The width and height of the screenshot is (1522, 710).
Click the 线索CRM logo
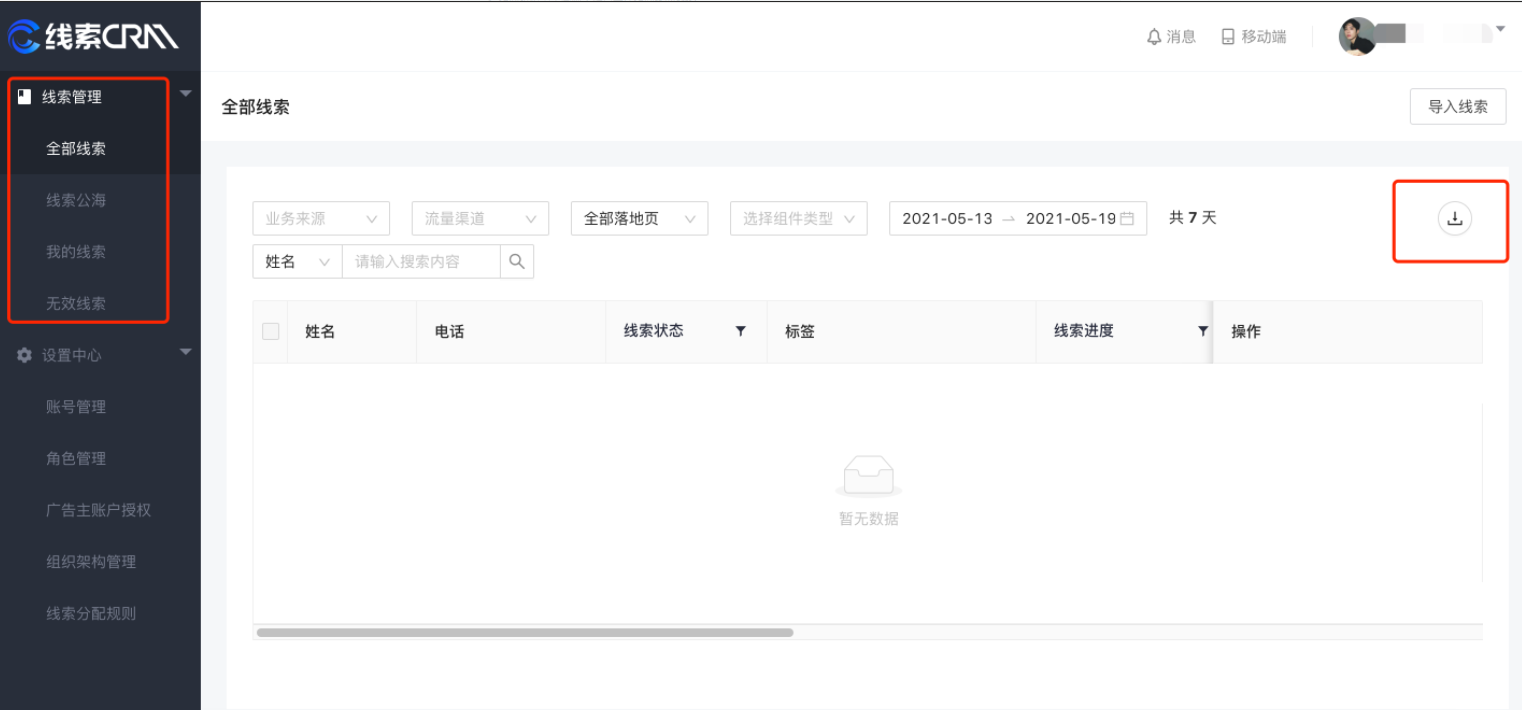pos(93,37)
